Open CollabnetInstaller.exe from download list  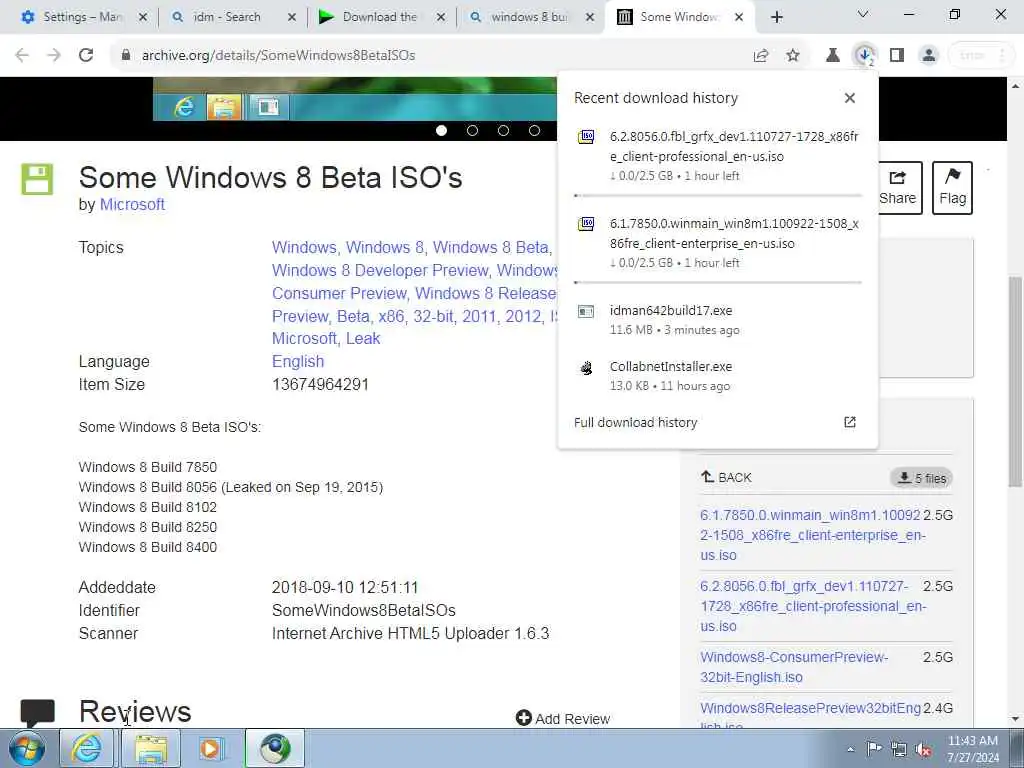pyautogui.click(x=718, y=376)
